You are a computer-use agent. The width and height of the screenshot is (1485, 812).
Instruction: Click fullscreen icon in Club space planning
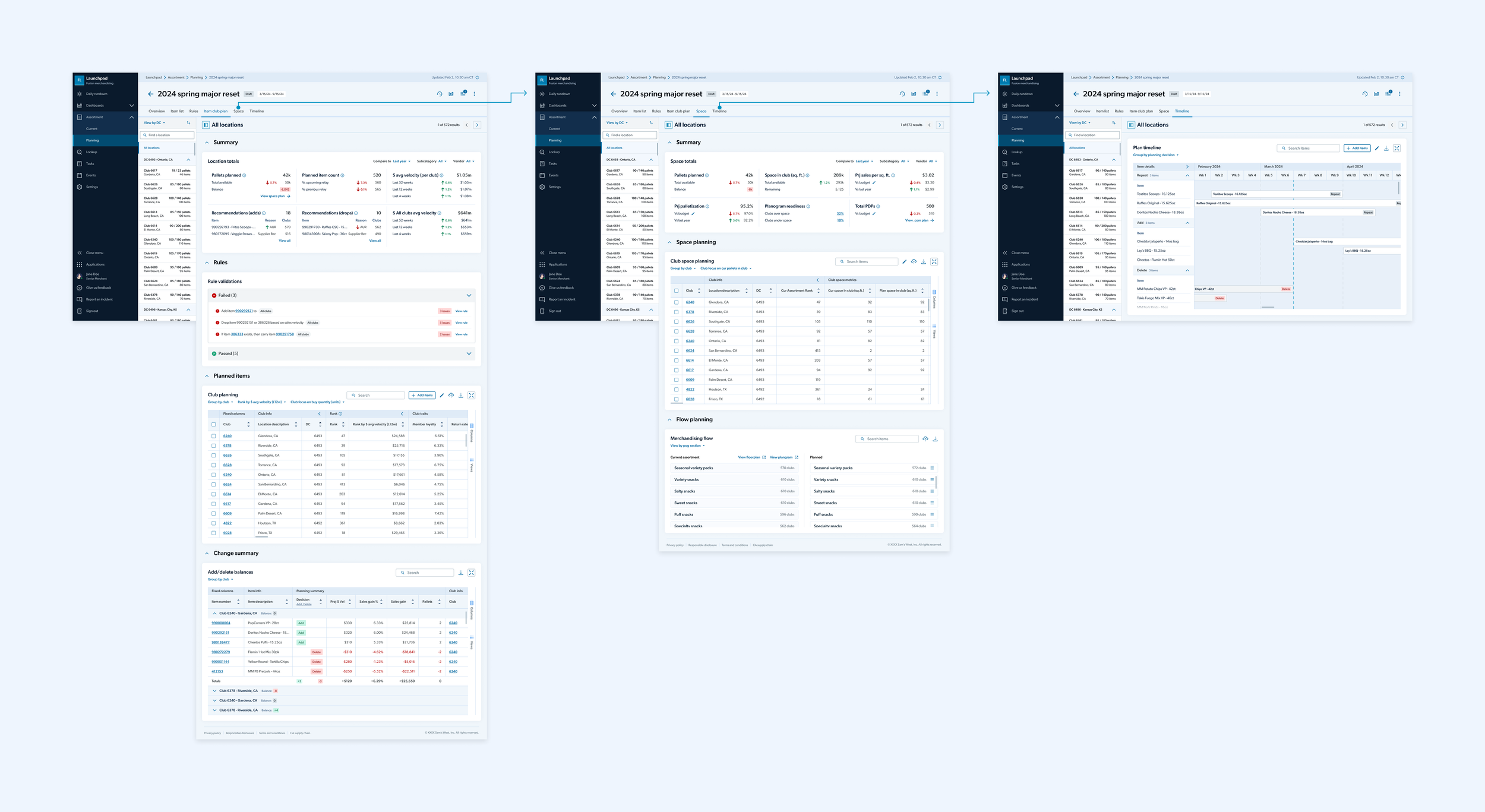934,261
